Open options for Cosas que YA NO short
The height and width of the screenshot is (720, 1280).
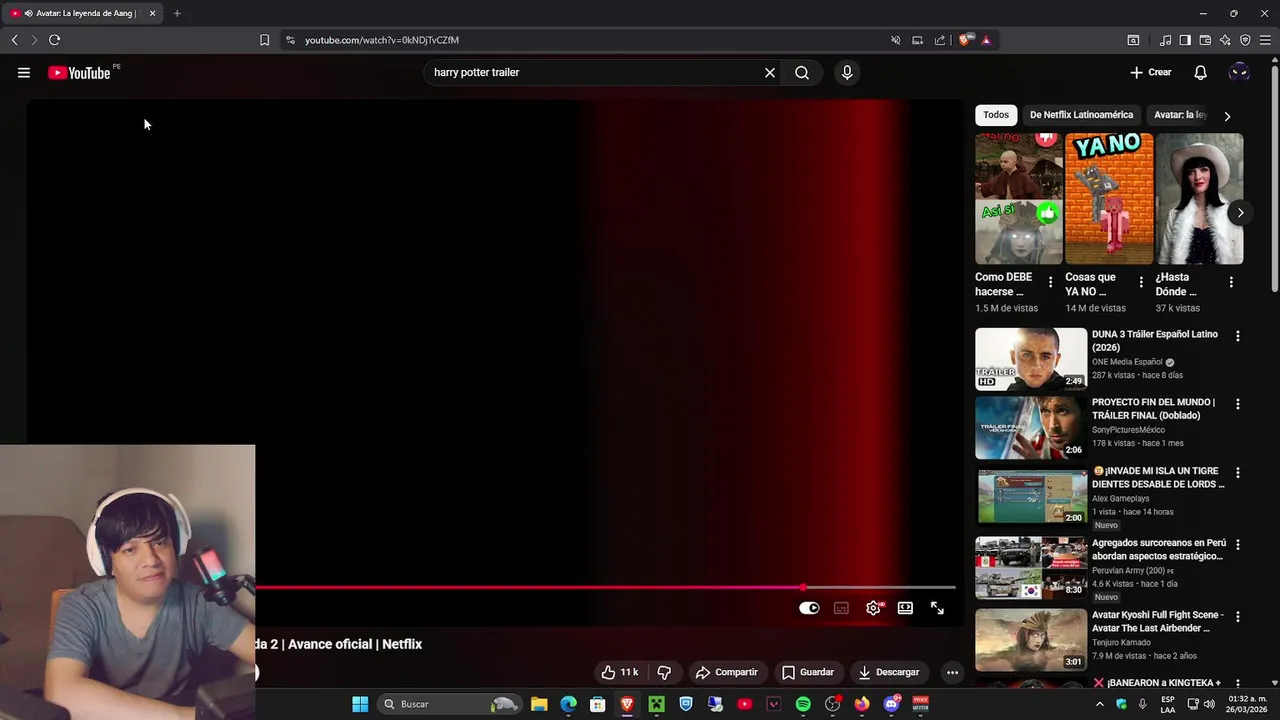(1141, 283)
